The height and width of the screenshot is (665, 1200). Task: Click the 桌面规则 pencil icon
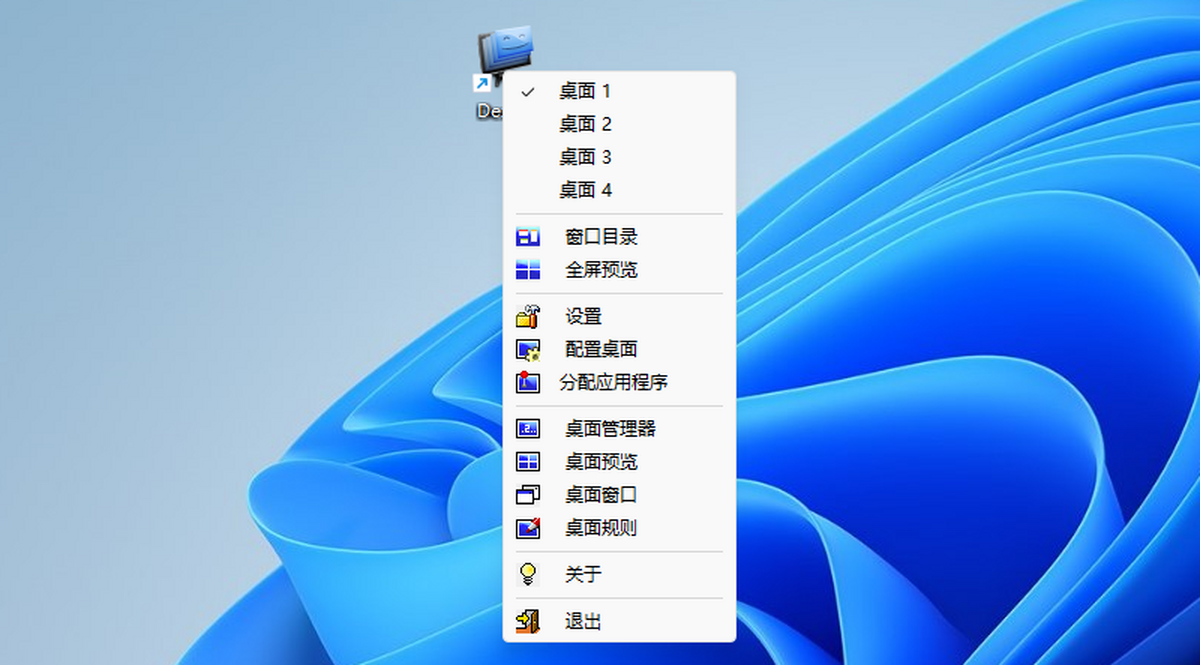(x=528, y=528)
